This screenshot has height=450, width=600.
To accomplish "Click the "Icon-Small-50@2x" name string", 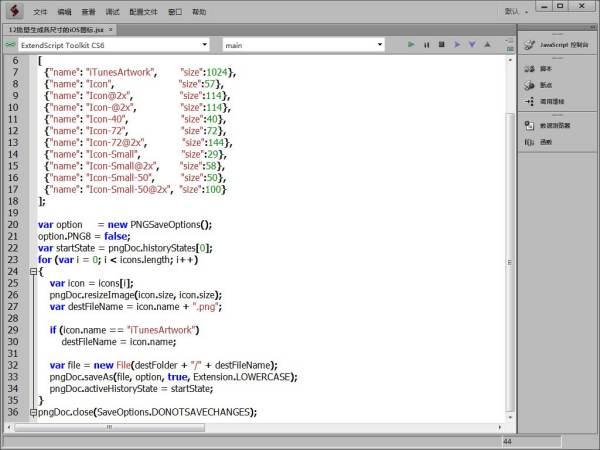I will tap(128, 189).
